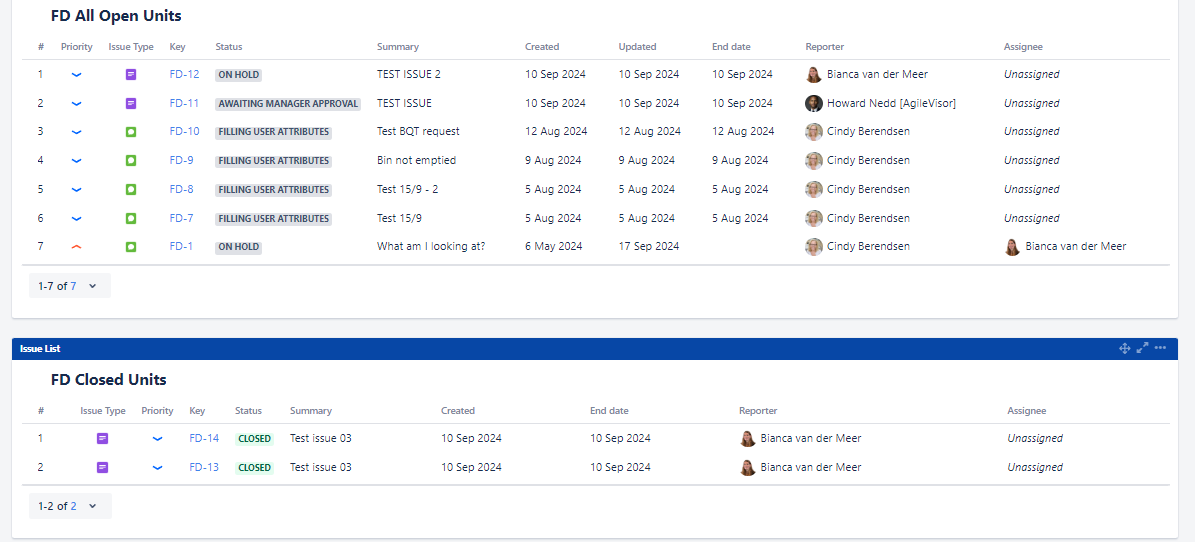Click summary 'Test 15/9 - 2'
This screenshot has width=1195, height=542.
click(408, 189)
